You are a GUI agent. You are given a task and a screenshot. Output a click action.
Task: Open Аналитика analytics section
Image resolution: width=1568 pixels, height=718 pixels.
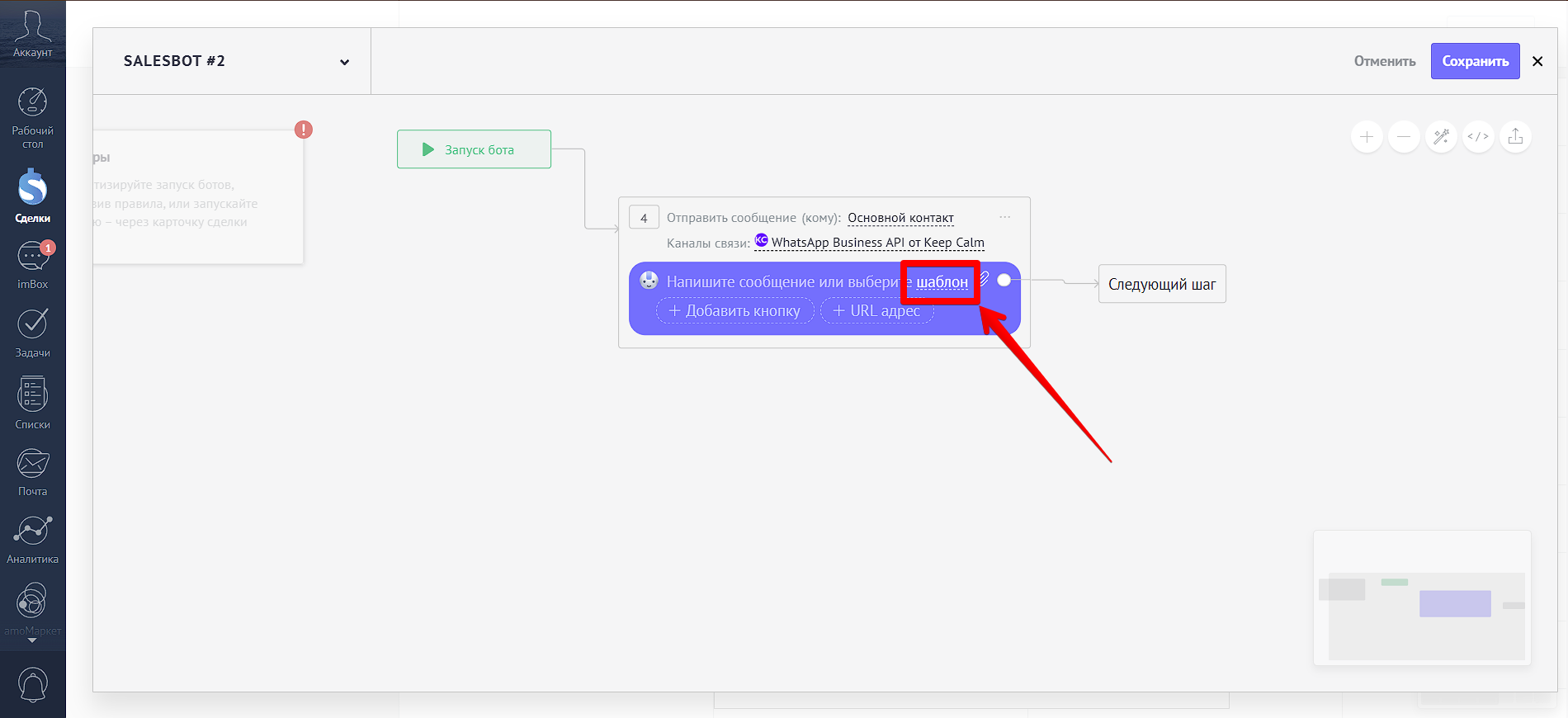point(32,541)
